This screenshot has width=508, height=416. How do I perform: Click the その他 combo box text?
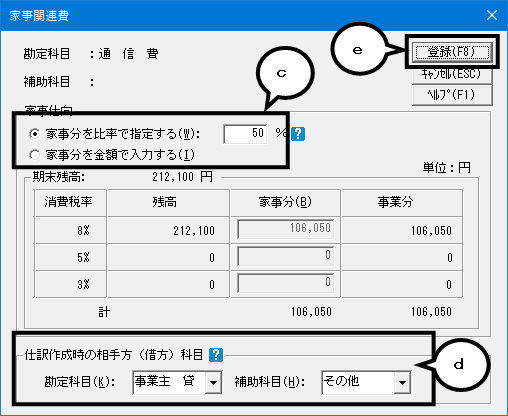tap(358, 382)
